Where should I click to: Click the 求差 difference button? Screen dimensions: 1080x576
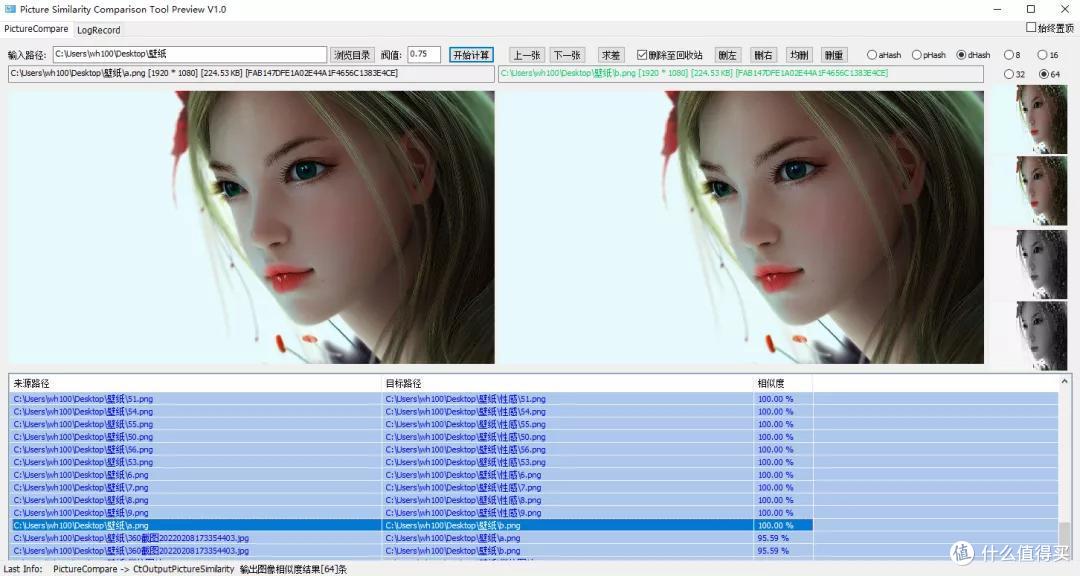click(611, 54)
